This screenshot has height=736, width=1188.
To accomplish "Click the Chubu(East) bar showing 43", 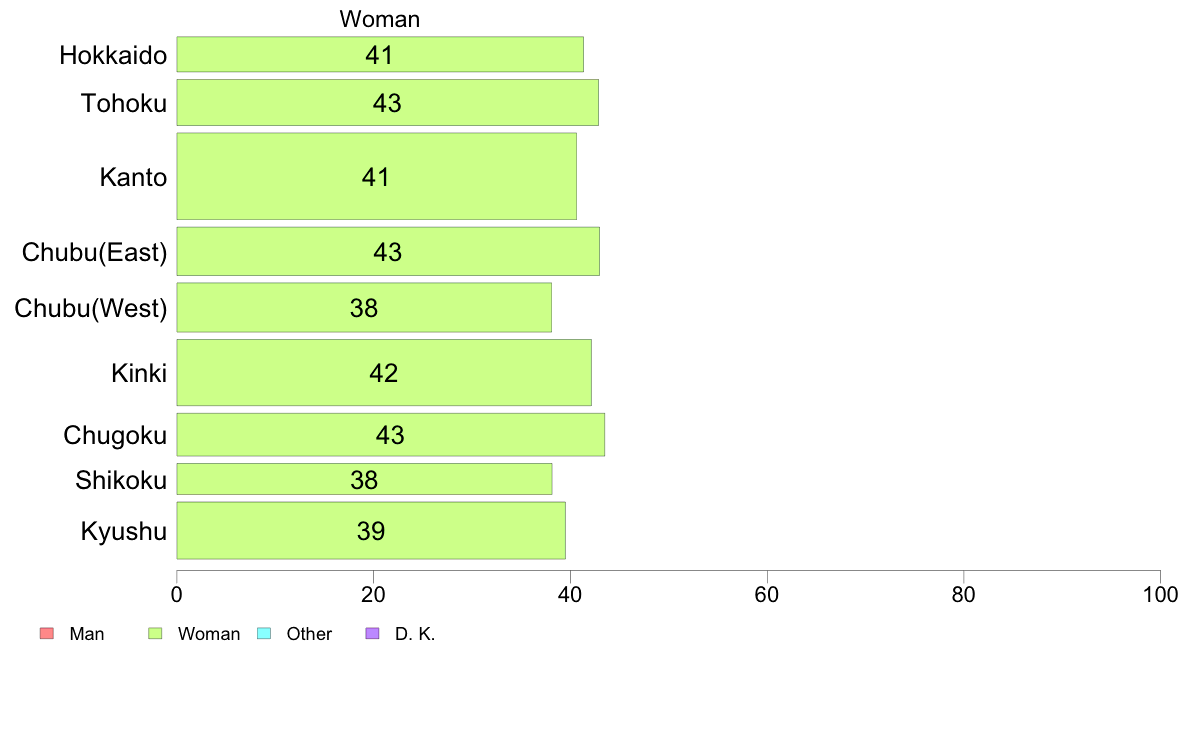I will tap(388, 252).
